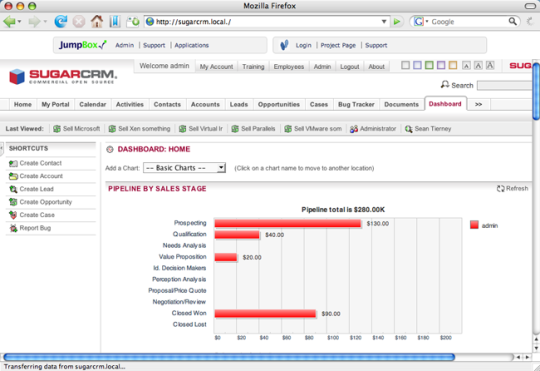Click the Project Page link
The width and height of the screenshot is (540, 371).
tap(338, 45)
